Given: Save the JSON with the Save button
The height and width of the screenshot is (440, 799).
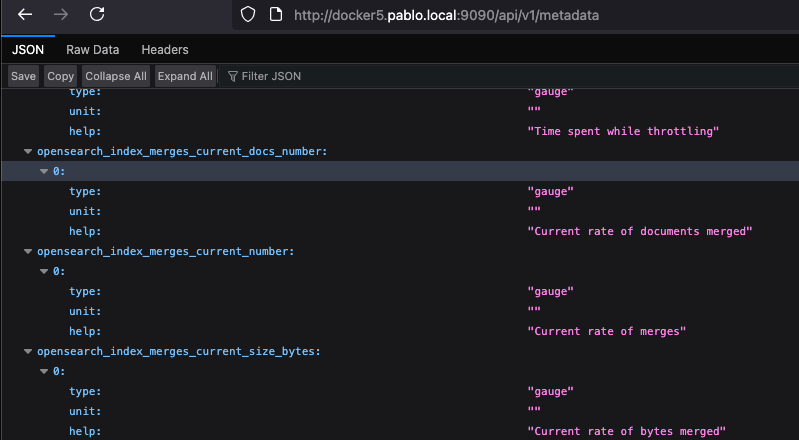Looking at the screenshot, I should pos(23,76).
